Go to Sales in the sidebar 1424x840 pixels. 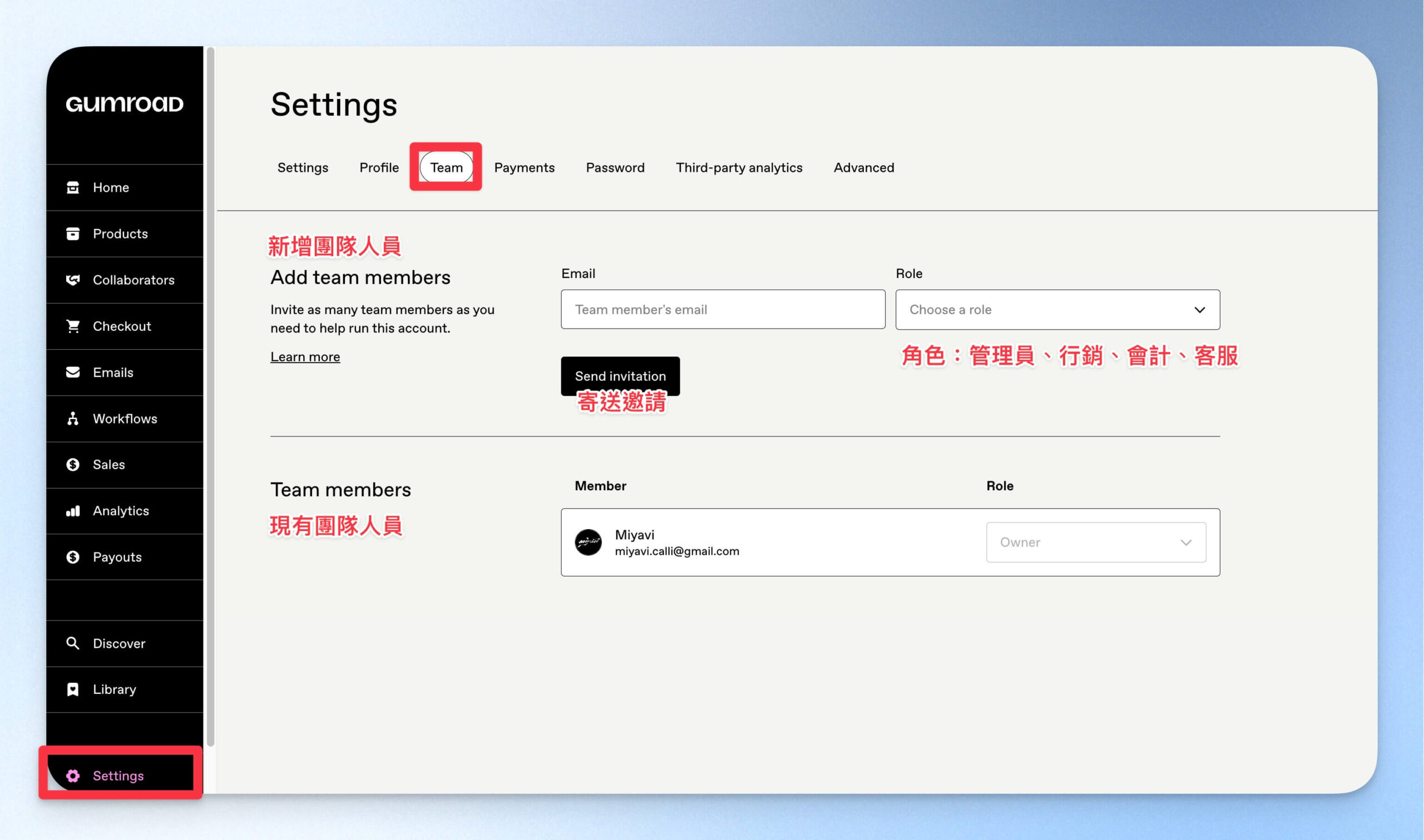pos(125,465)
